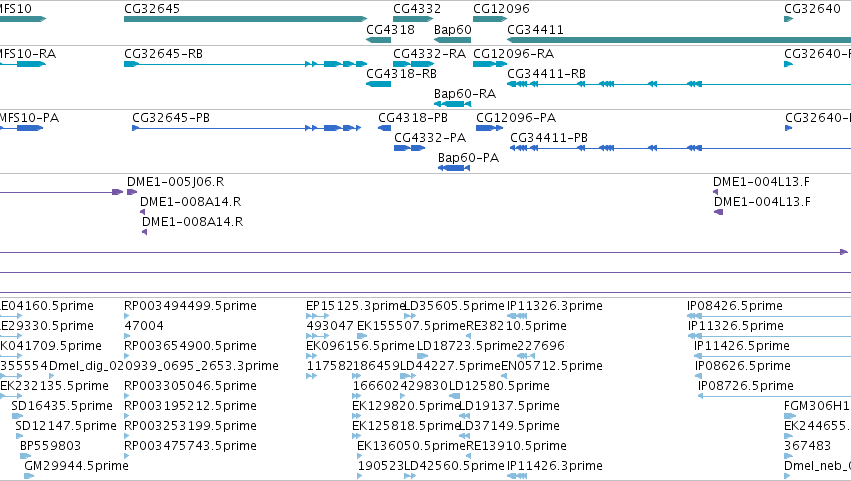The width and height of the screenshot is (851, 481).
Task: Select EST EN05712.5prime
Action: coord(552,366)
